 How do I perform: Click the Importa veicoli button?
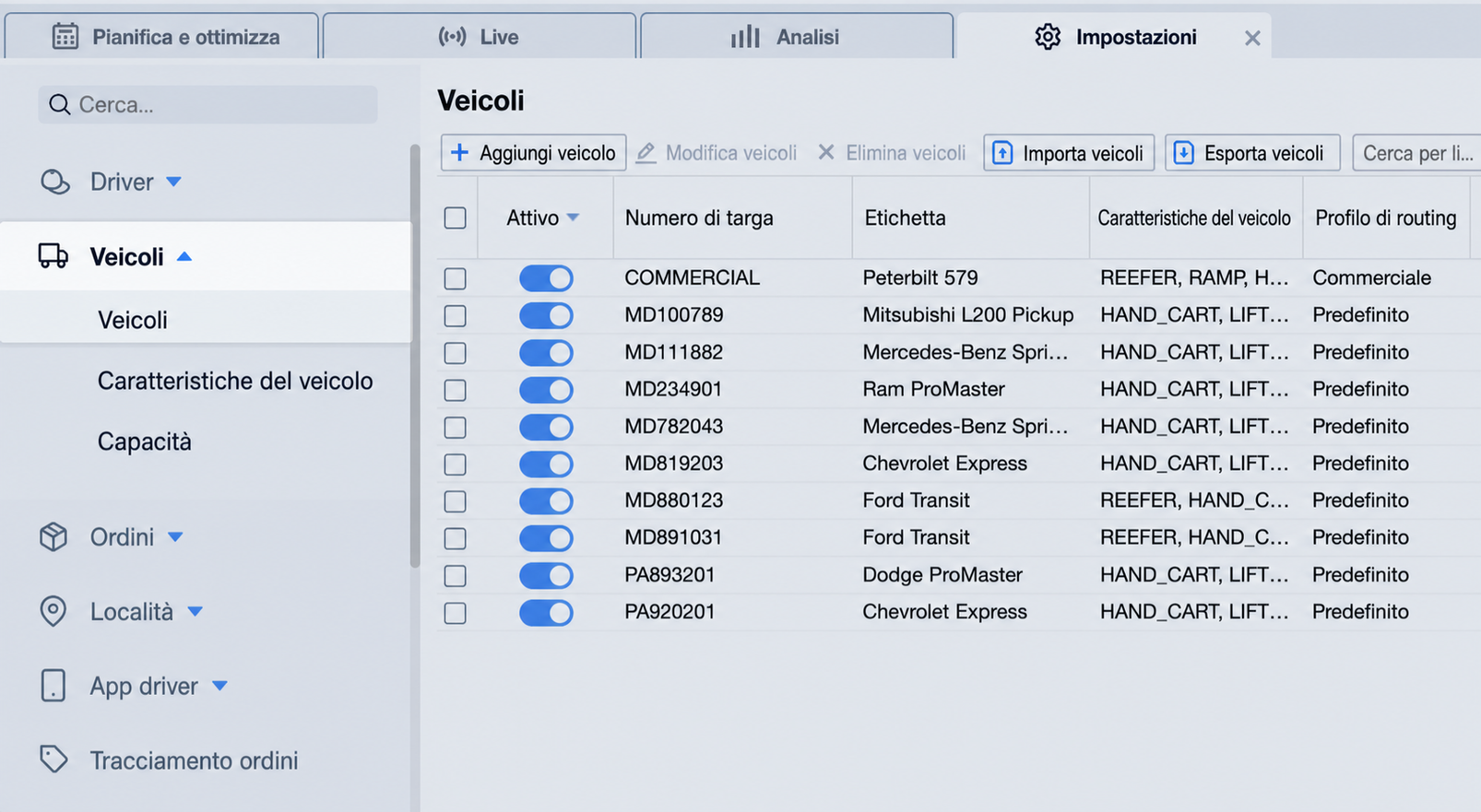1069,153
